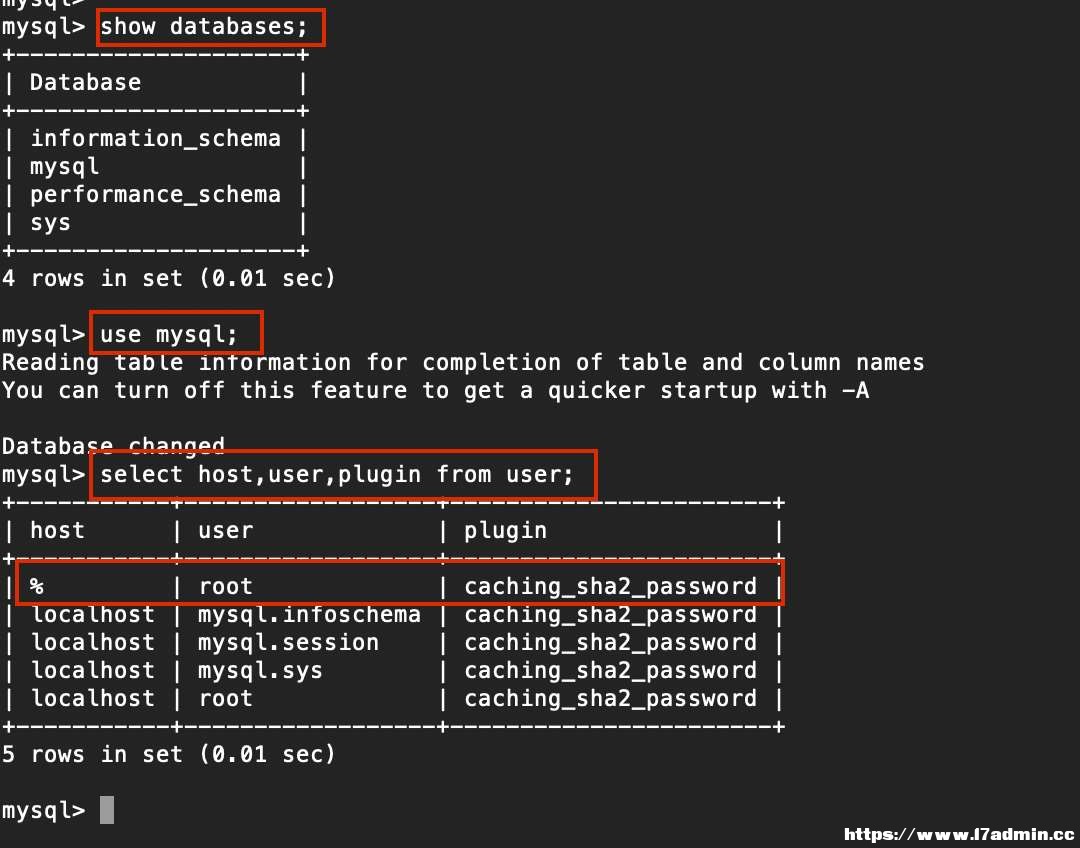Click mysql.infoschema user entry
The image size is (1080, 848).
[x=309, y=614]
